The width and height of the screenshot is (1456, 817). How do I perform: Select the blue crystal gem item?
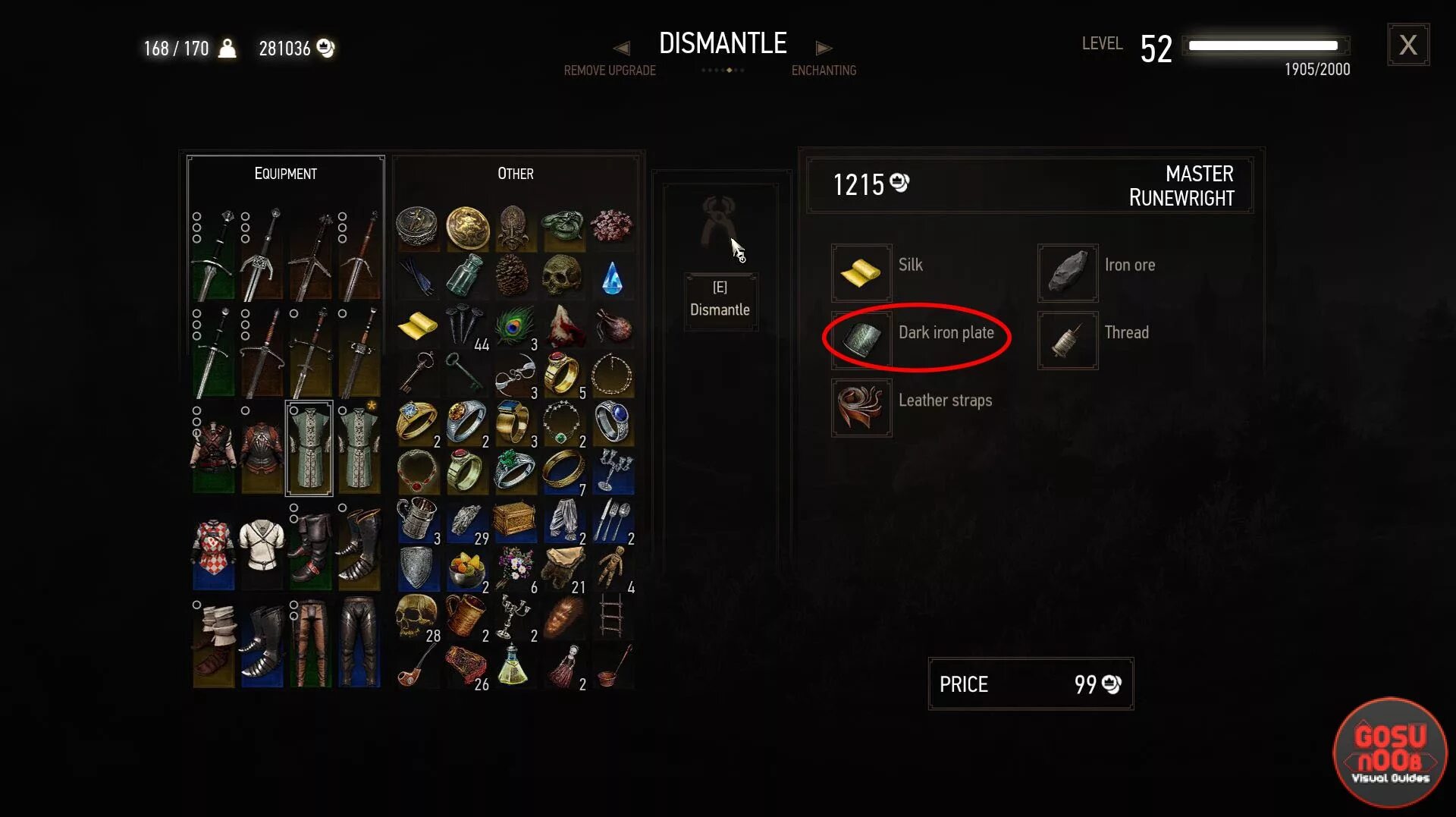612,277
